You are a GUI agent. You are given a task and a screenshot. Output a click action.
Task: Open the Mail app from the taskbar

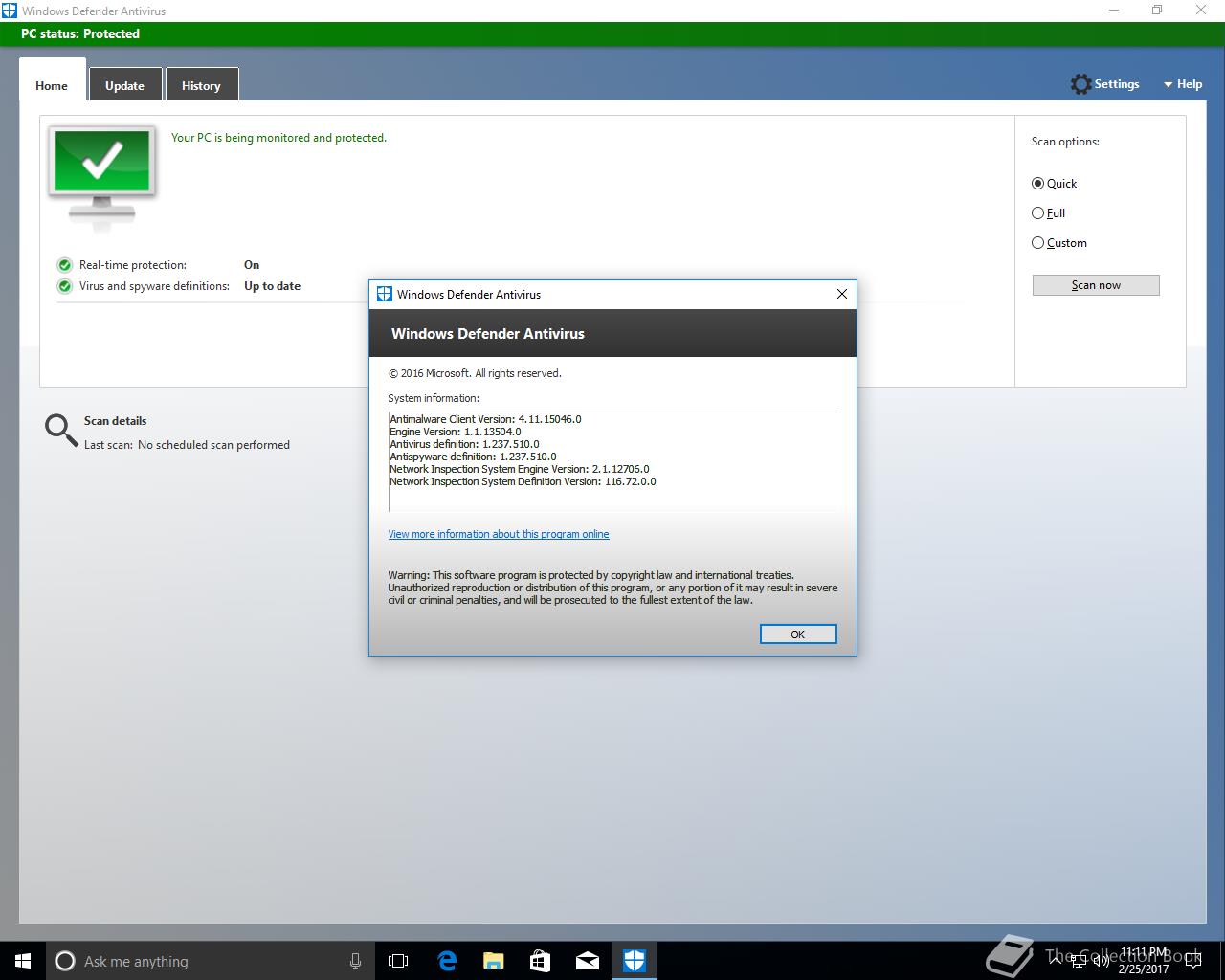click(x=587, y=961)
